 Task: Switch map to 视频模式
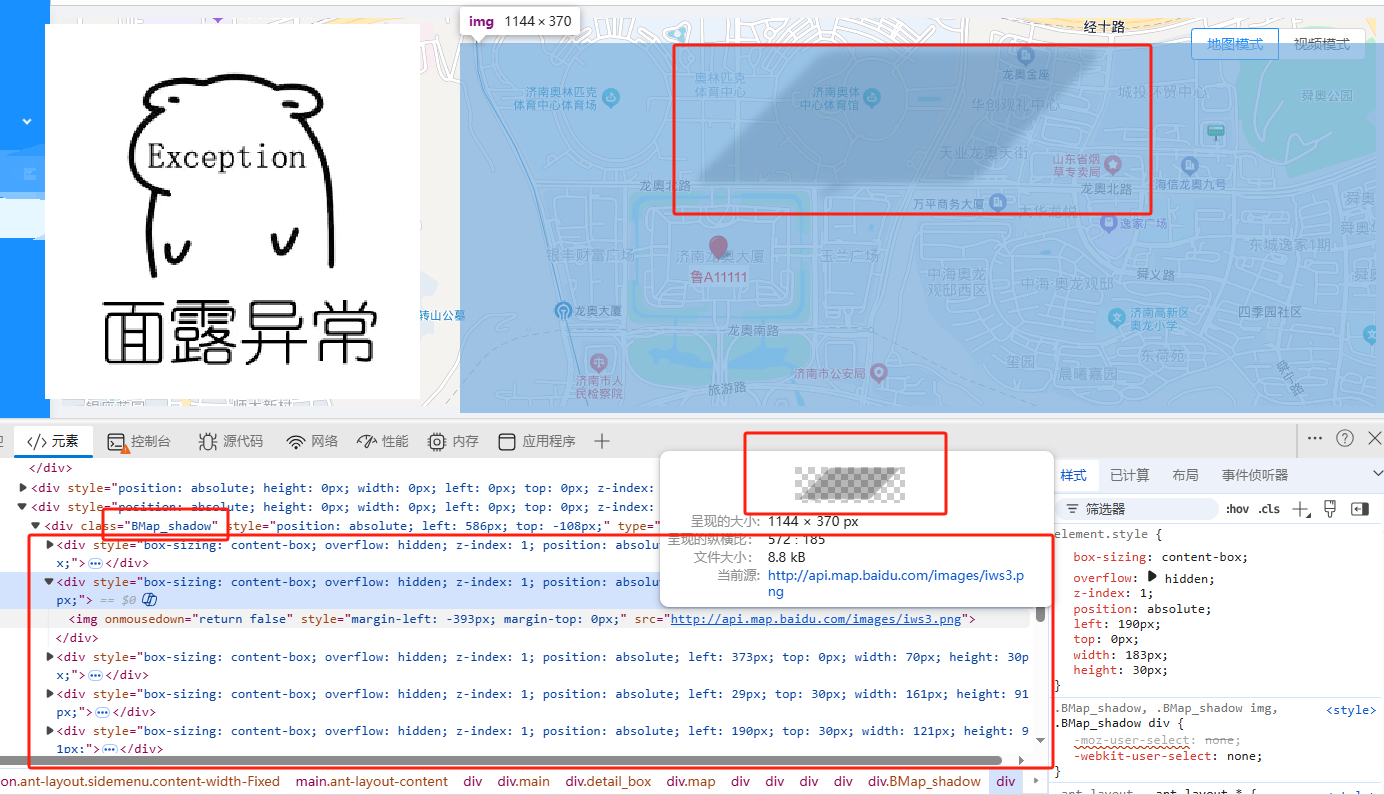tap(1321, 44)
